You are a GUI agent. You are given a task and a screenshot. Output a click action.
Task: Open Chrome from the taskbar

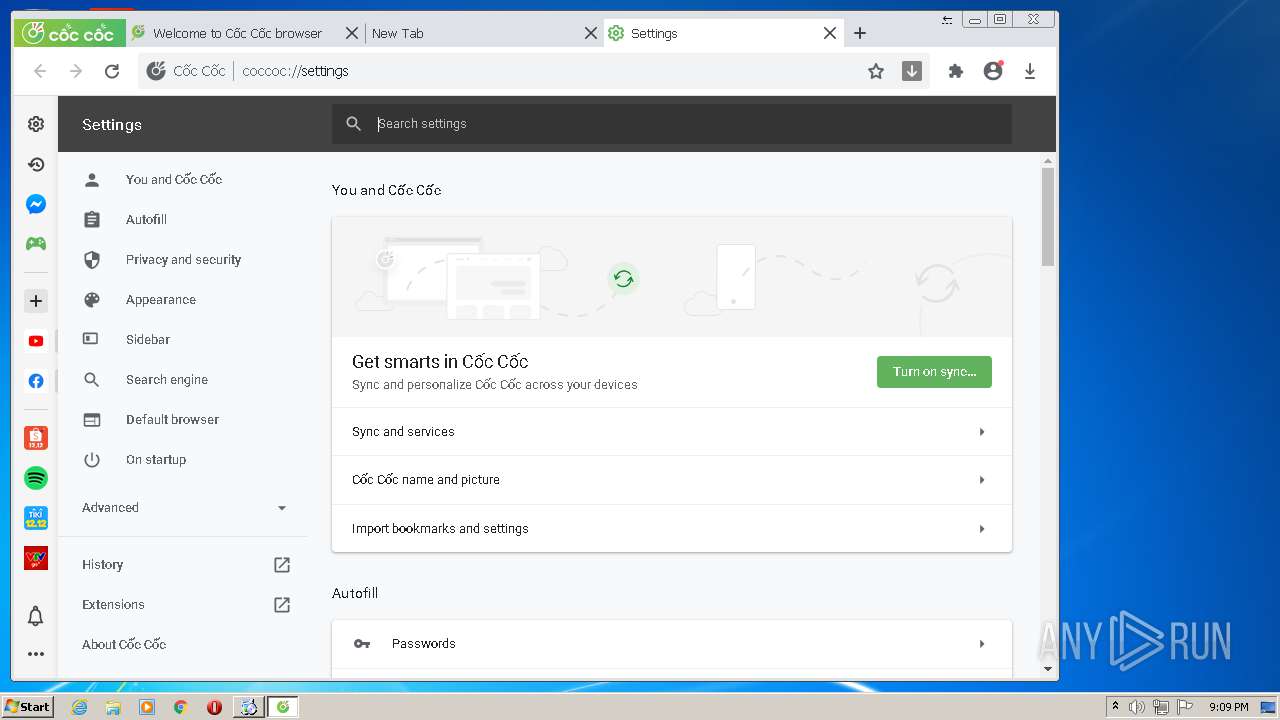tap(180, 707)
